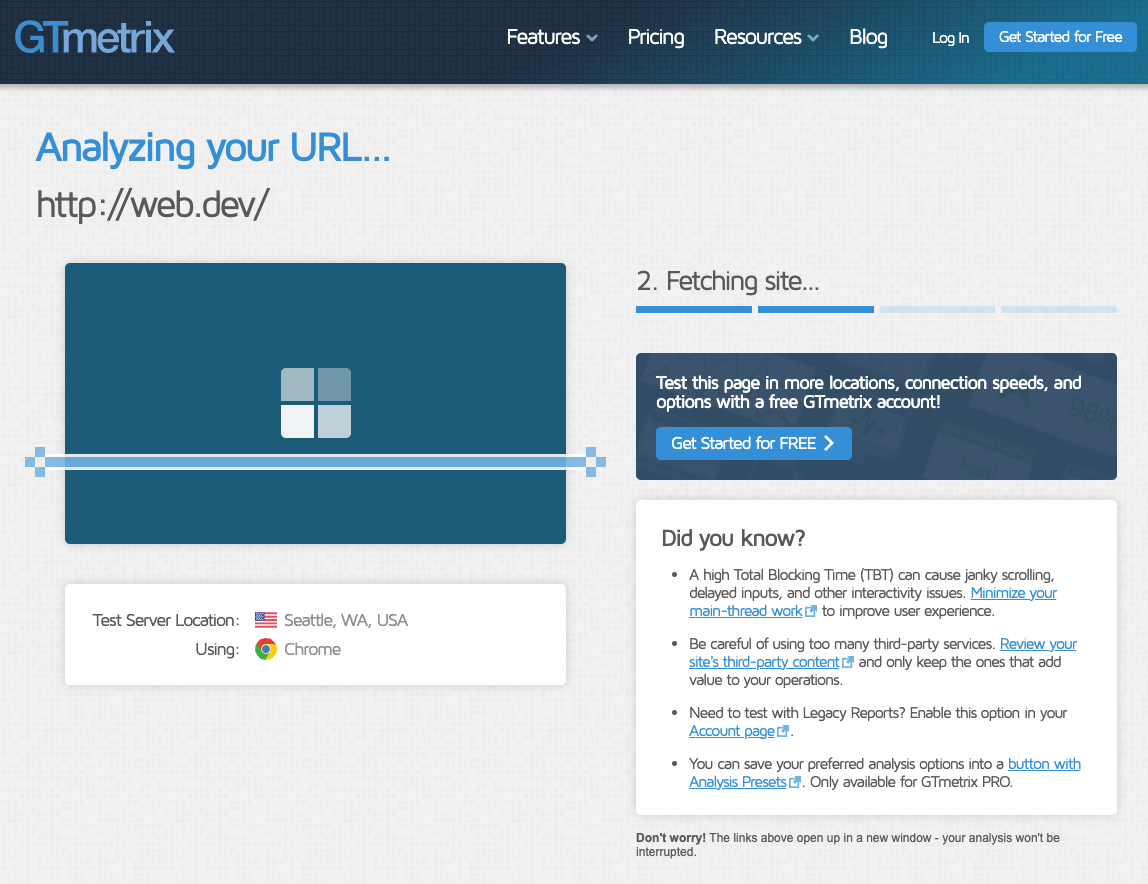Click the United States flag icon
Image resolution: width=1148 pixels, height=884 pixels.
266,620
